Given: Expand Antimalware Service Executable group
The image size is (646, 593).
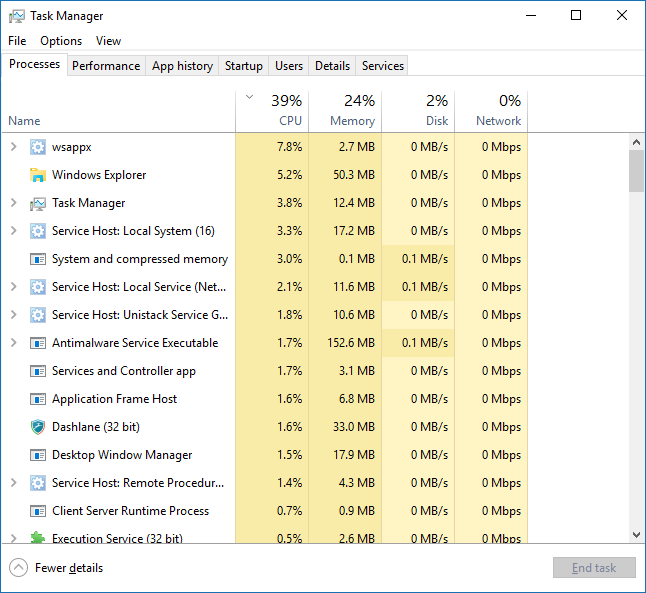Looking at the screenshot, I should (14, 343).
